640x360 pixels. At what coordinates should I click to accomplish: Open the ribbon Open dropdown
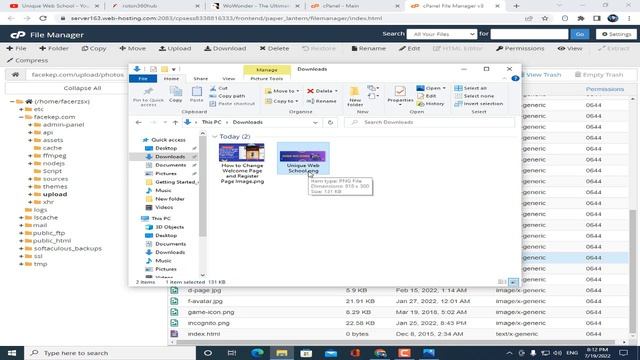point(431,88)
